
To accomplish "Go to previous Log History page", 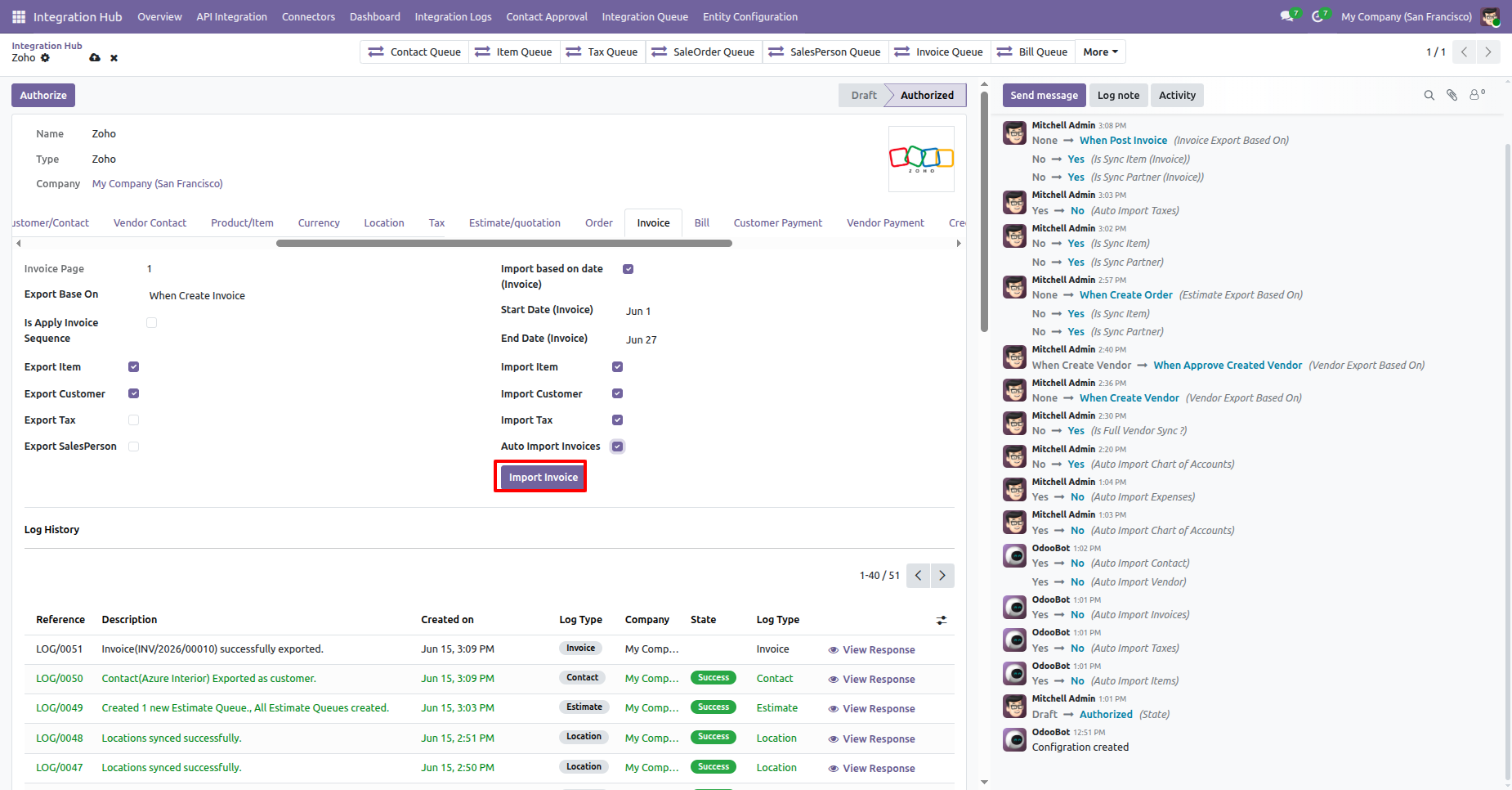I will coord(919,575).
